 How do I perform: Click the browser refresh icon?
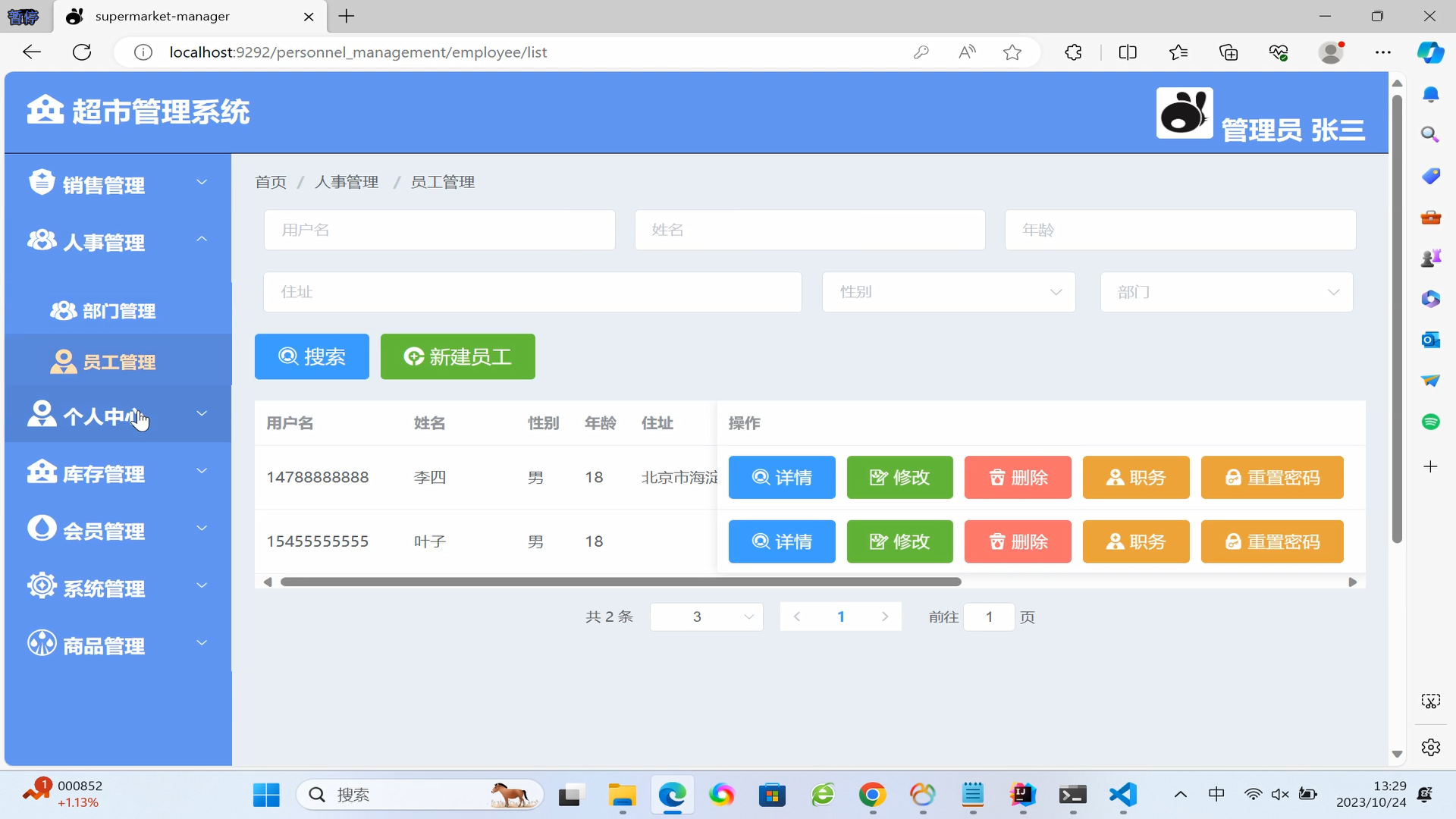(x=82, y=52)
